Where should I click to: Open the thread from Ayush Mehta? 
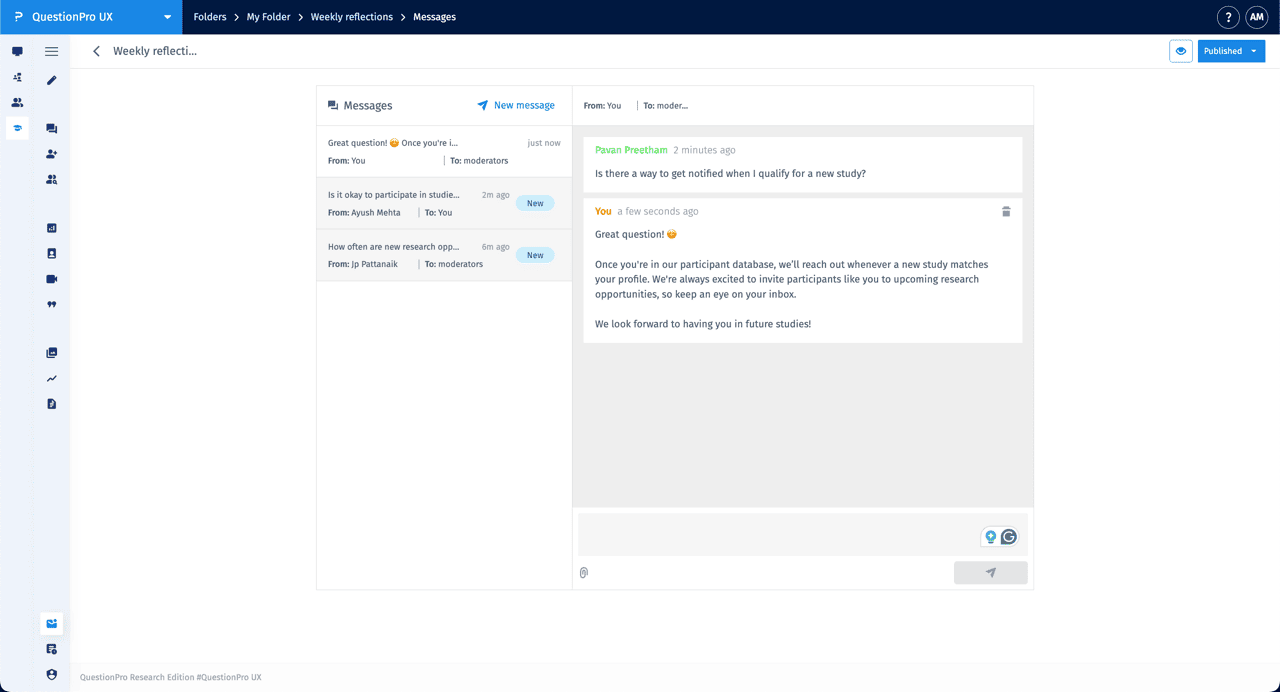click(x=444, y=203)
